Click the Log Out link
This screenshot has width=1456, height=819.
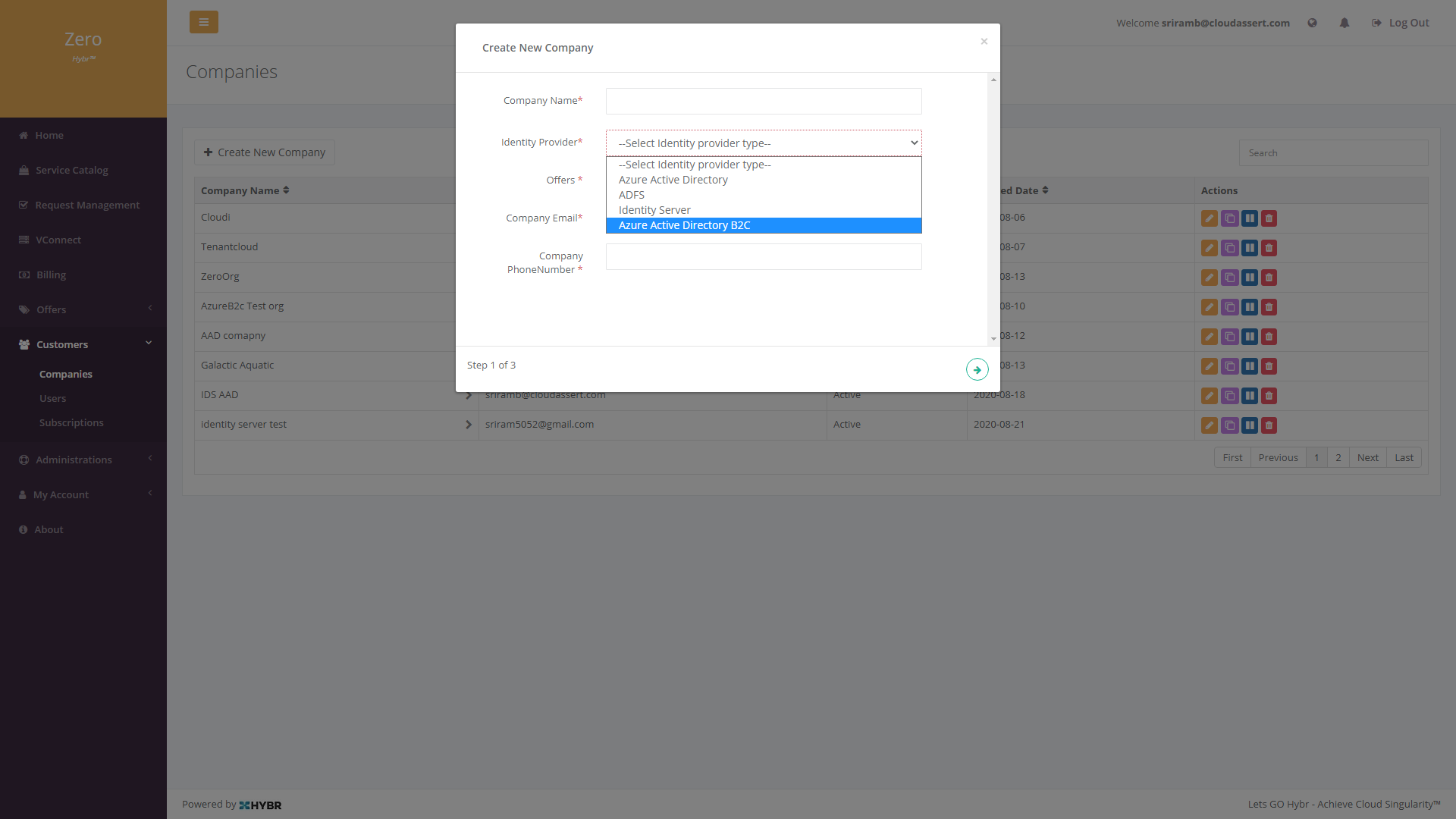tap(1401, 23)
